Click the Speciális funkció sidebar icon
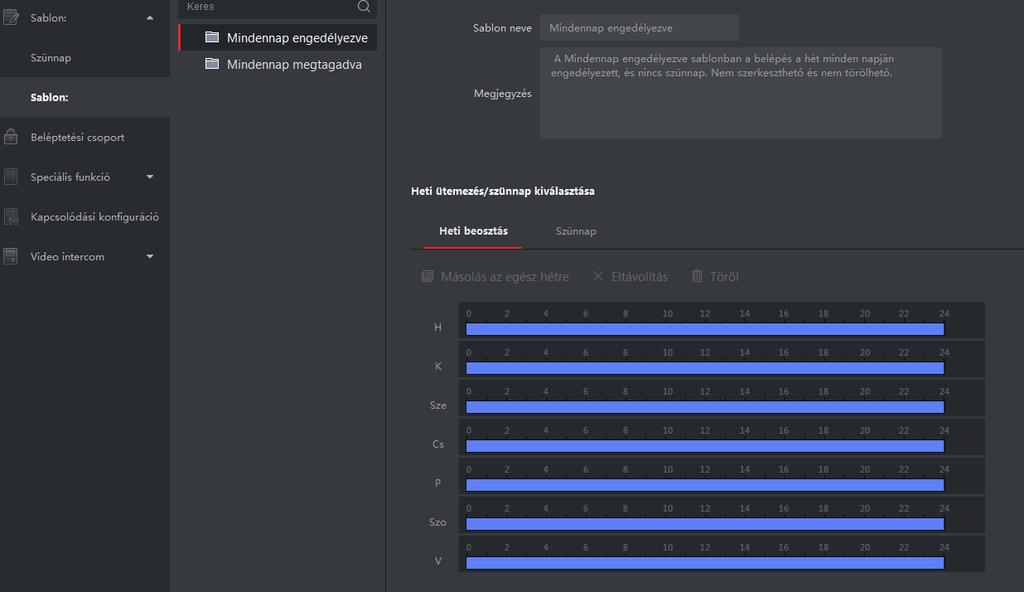 pos(10,176)
